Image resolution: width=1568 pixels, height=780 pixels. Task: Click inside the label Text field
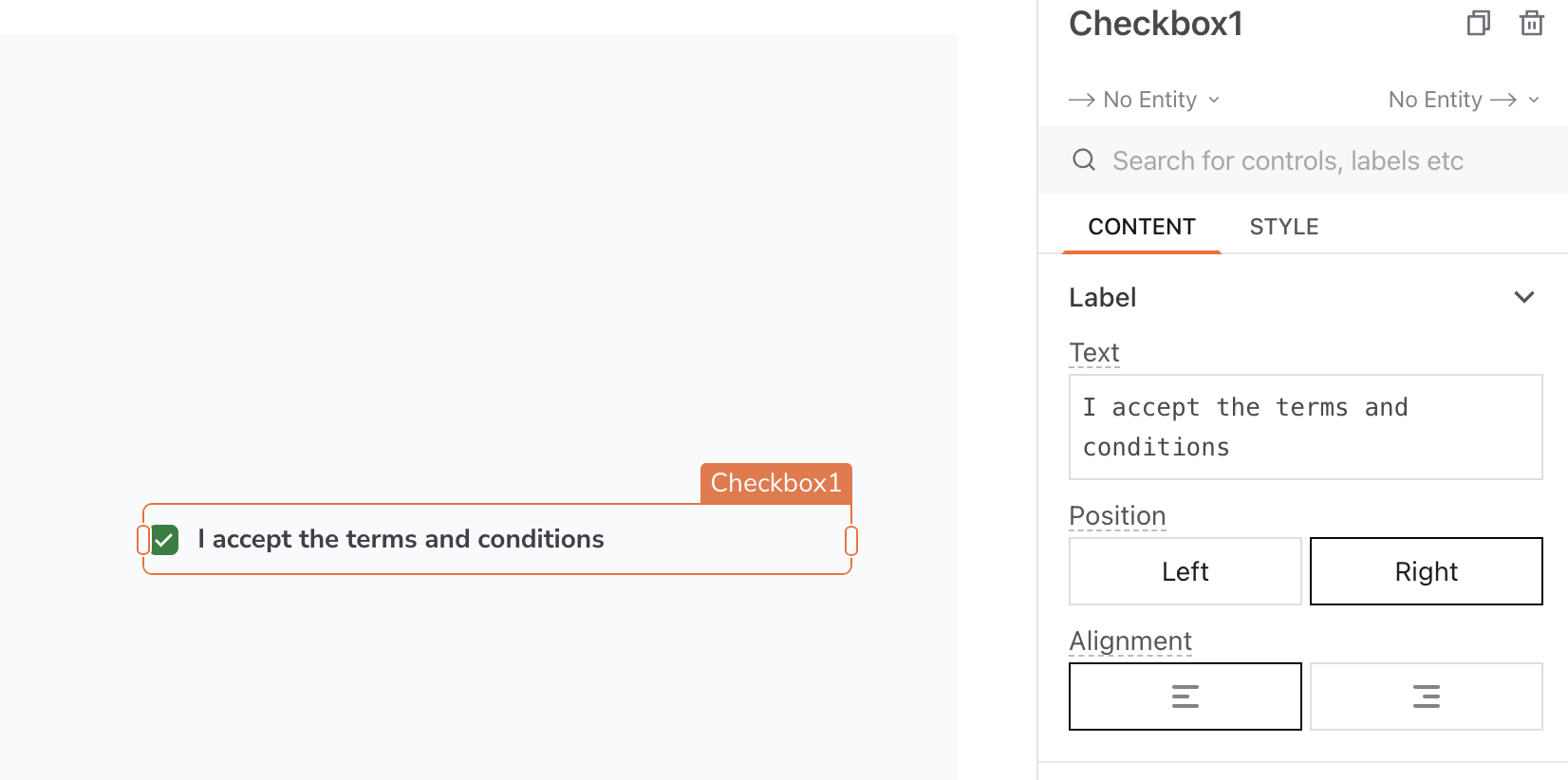(1305, 426)
